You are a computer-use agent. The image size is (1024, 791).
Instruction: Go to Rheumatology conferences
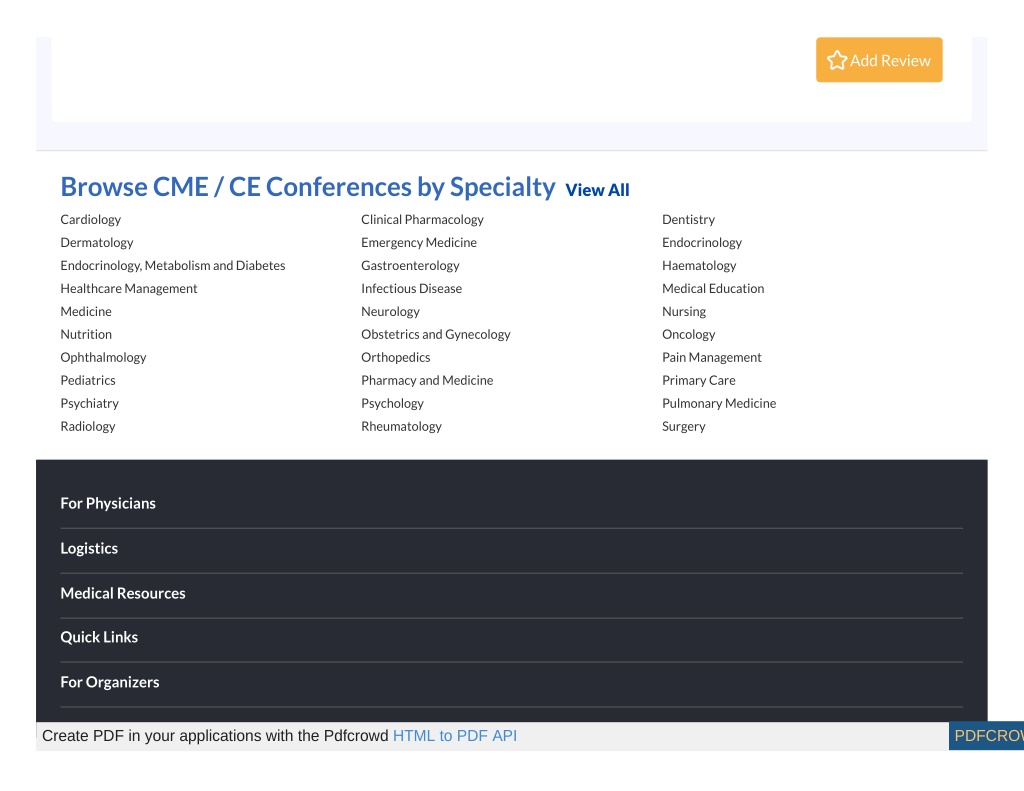402,426
